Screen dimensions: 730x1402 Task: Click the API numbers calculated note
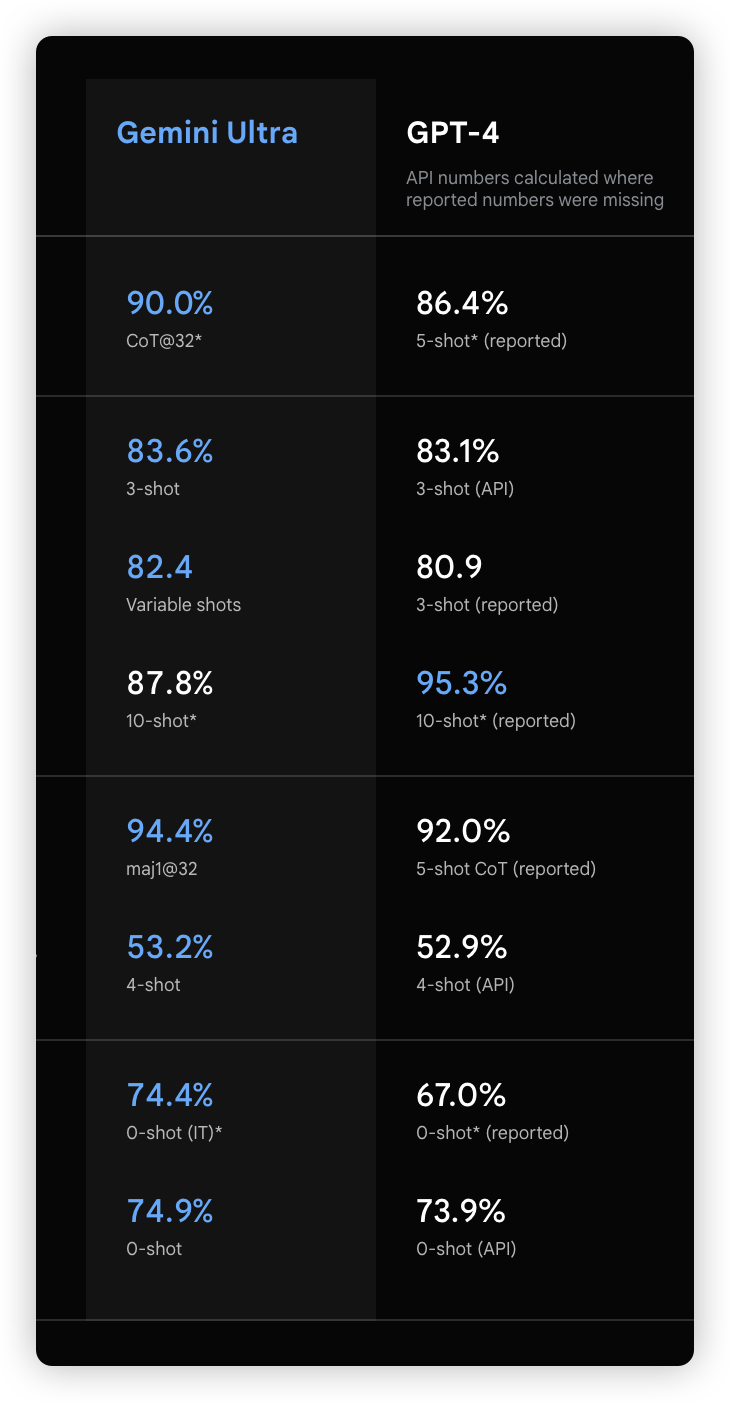(534, 189)
